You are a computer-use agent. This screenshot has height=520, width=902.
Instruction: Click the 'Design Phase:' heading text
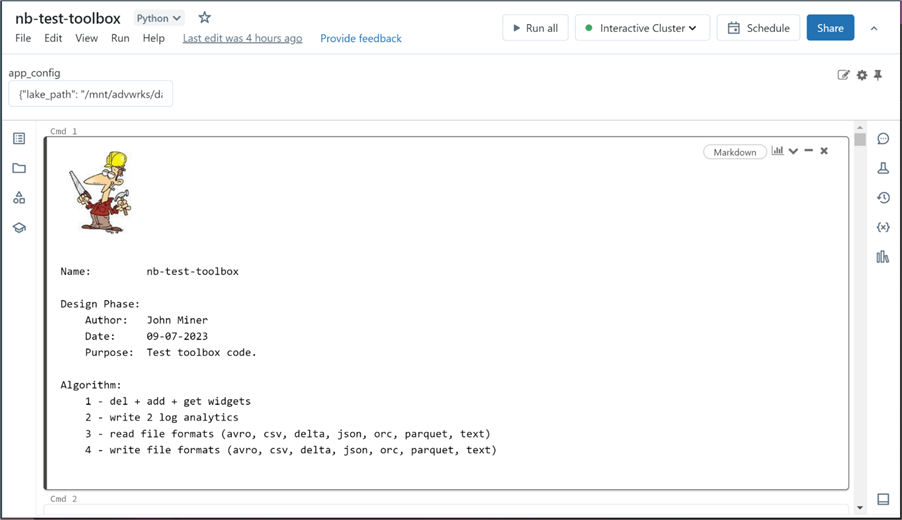point(100,304)
